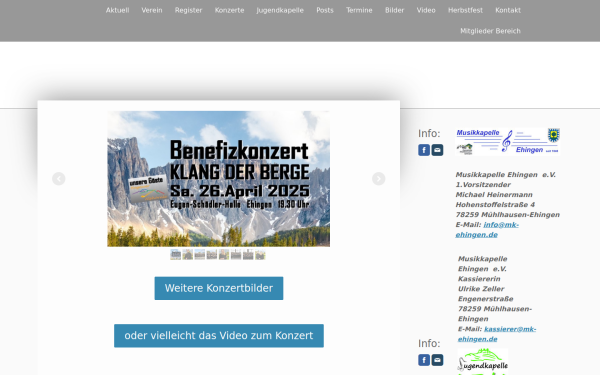Open the kassierer@mk-ehingen.de email link
Screen dimensions: 600x375
497,334
